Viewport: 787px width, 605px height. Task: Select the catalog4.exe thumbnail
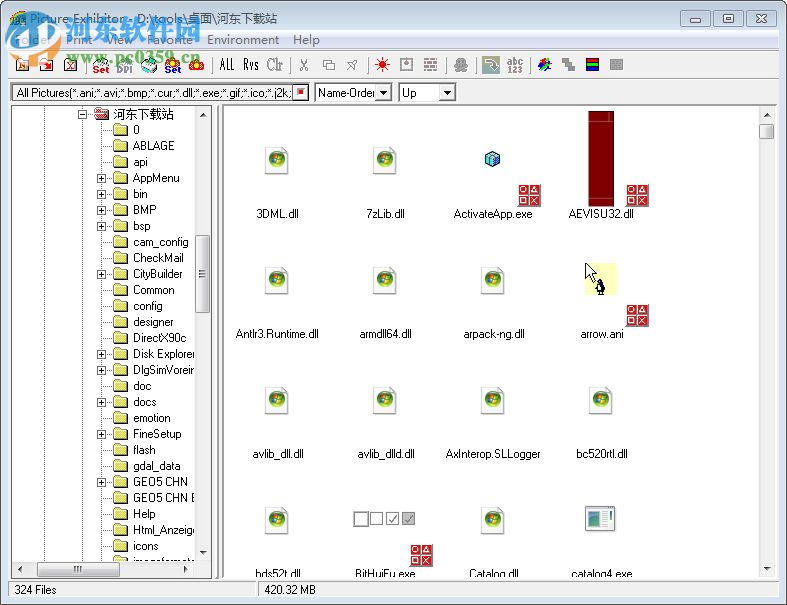click(600, 519)
